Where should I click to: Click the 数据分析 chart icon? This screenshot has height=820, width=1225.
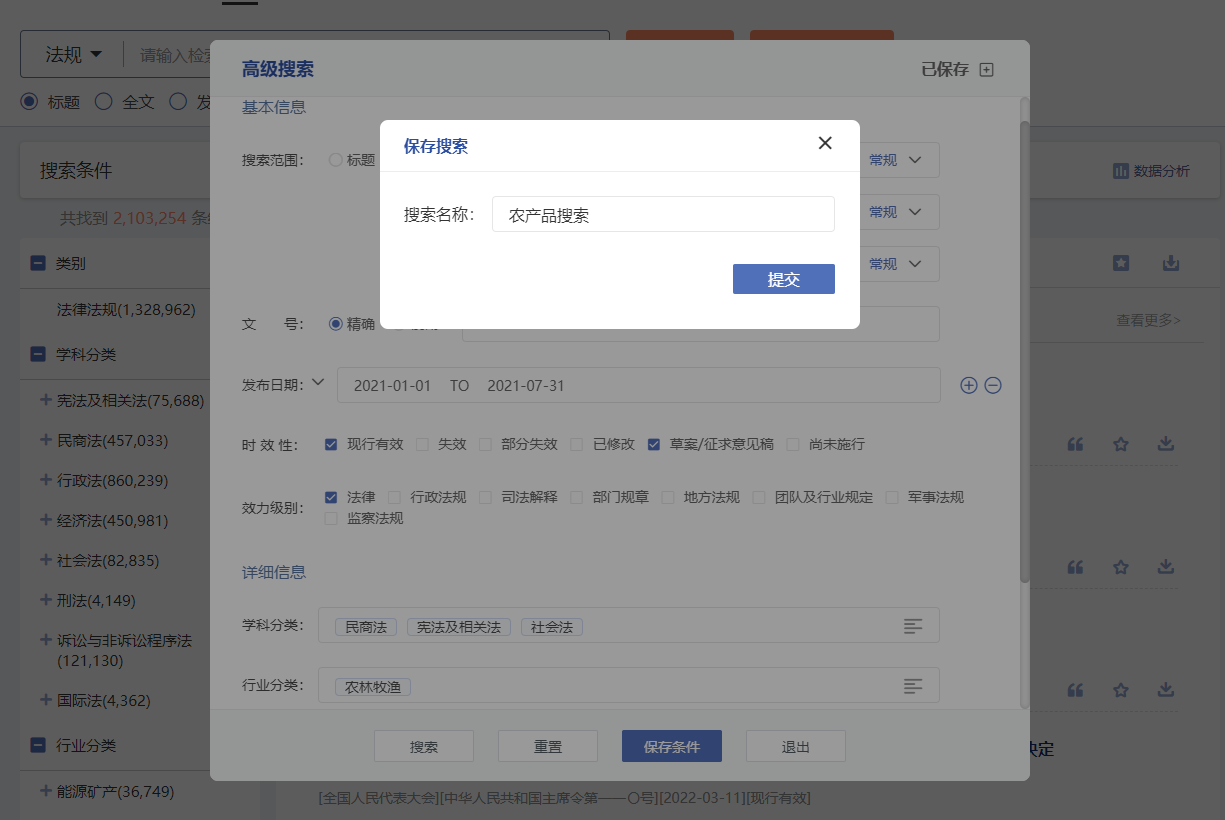(1120, 171)
